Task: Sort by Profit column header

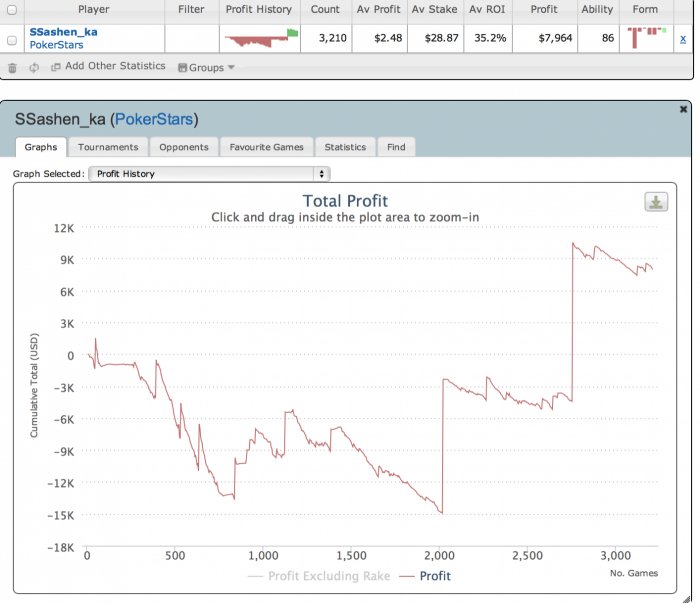Action: click(x=544, y=9)
